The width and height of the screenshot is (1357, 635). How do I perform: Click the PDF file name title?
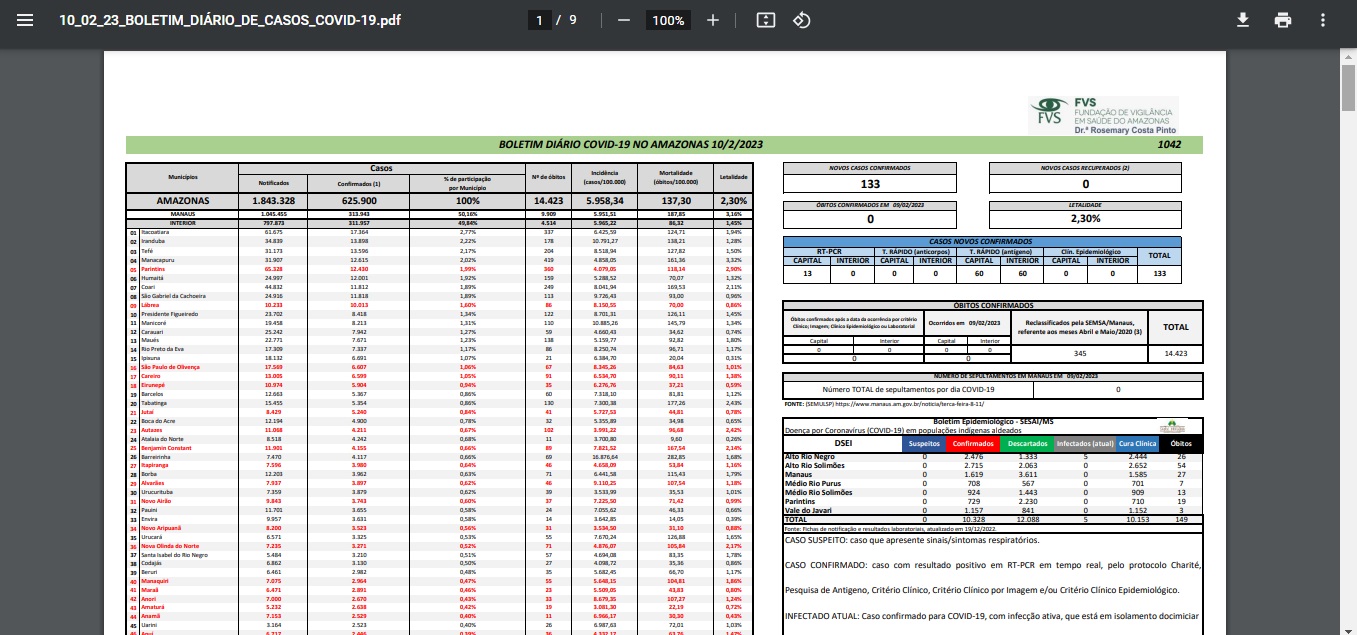[230, 20]
